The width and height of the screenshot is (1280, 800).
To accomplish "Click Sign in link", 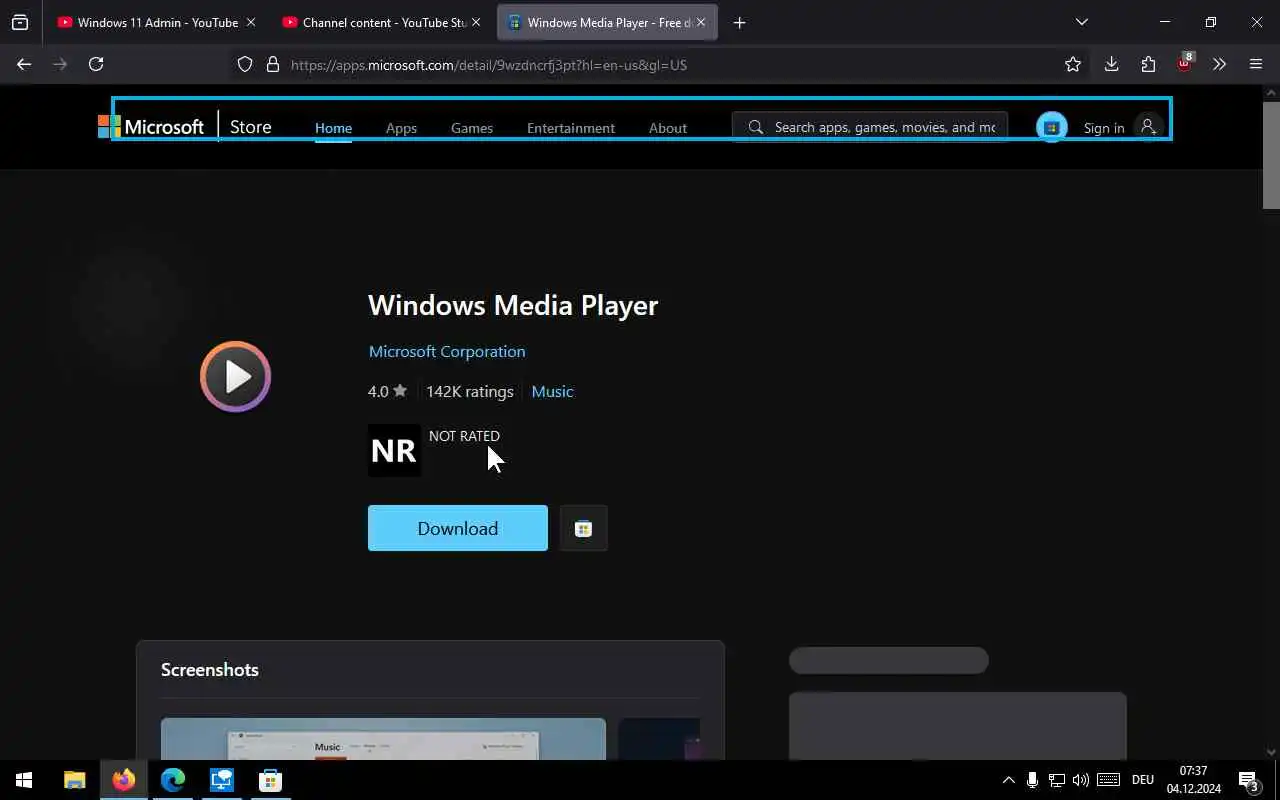I will (1104, 128).
